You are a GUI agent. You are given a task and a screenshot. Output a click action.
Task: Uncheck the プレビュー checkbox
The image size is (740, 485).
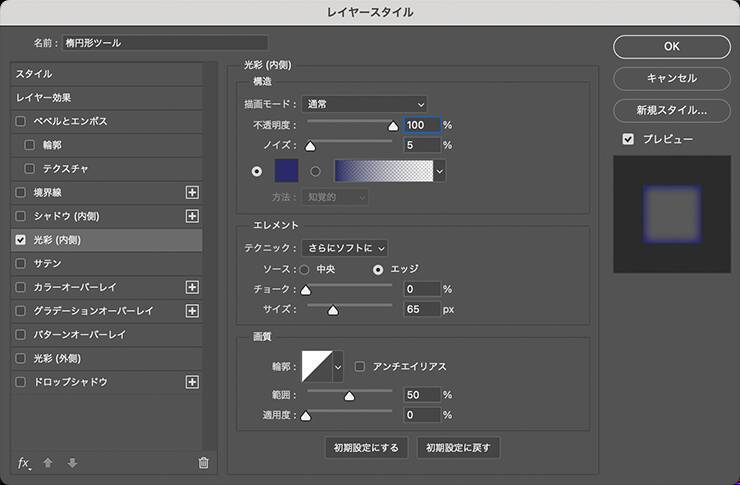(628, 139)
